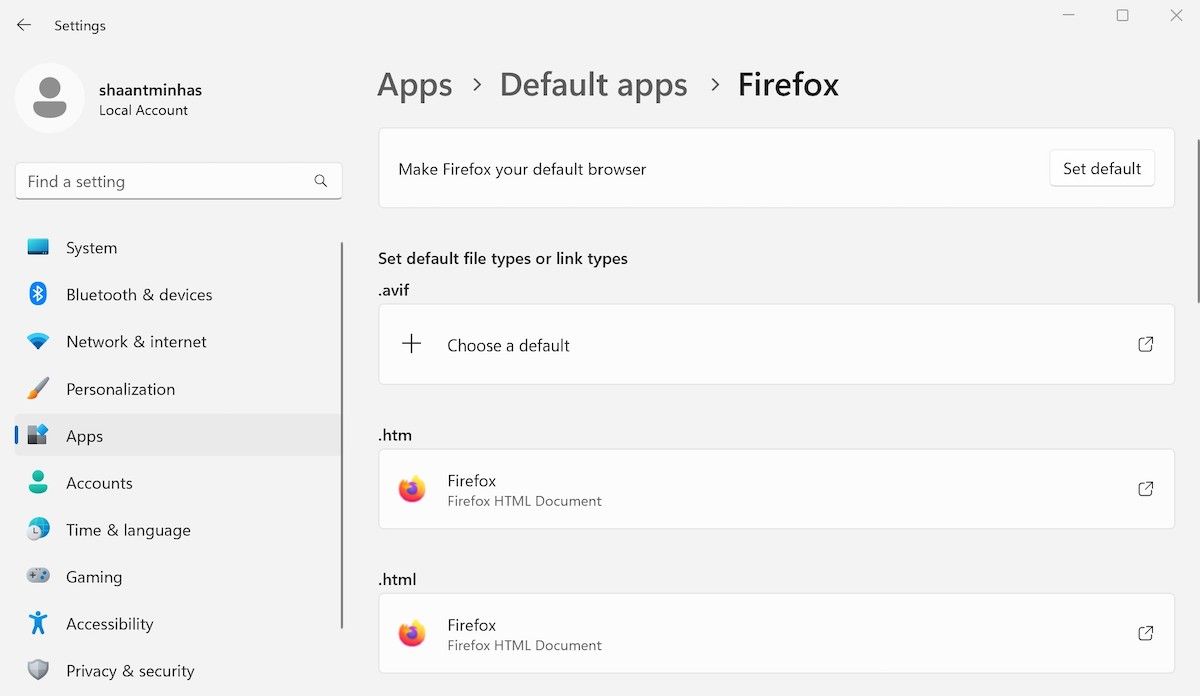The width and height of the screenshot is (1200, 696).
Task: Click the plus icon for .avif default
Action: pyautogui.click(x=411, y=345)
